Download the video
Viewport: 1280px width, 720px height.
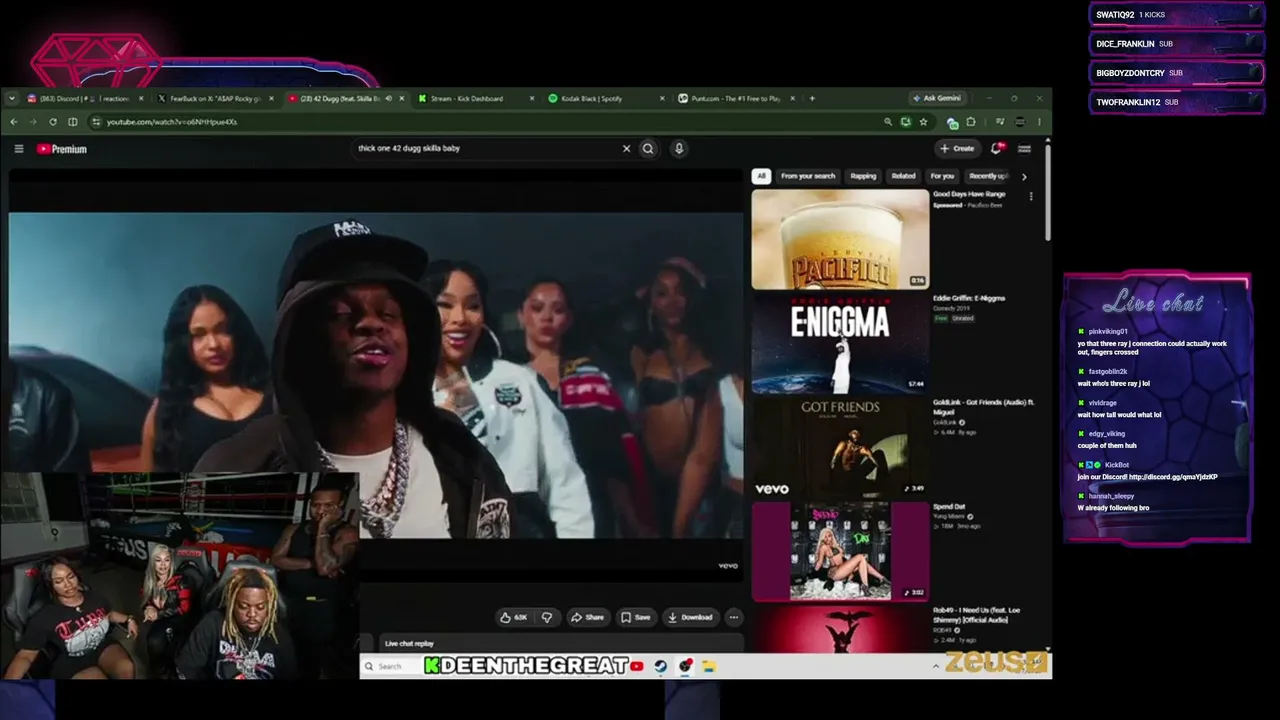click(690, 617)
